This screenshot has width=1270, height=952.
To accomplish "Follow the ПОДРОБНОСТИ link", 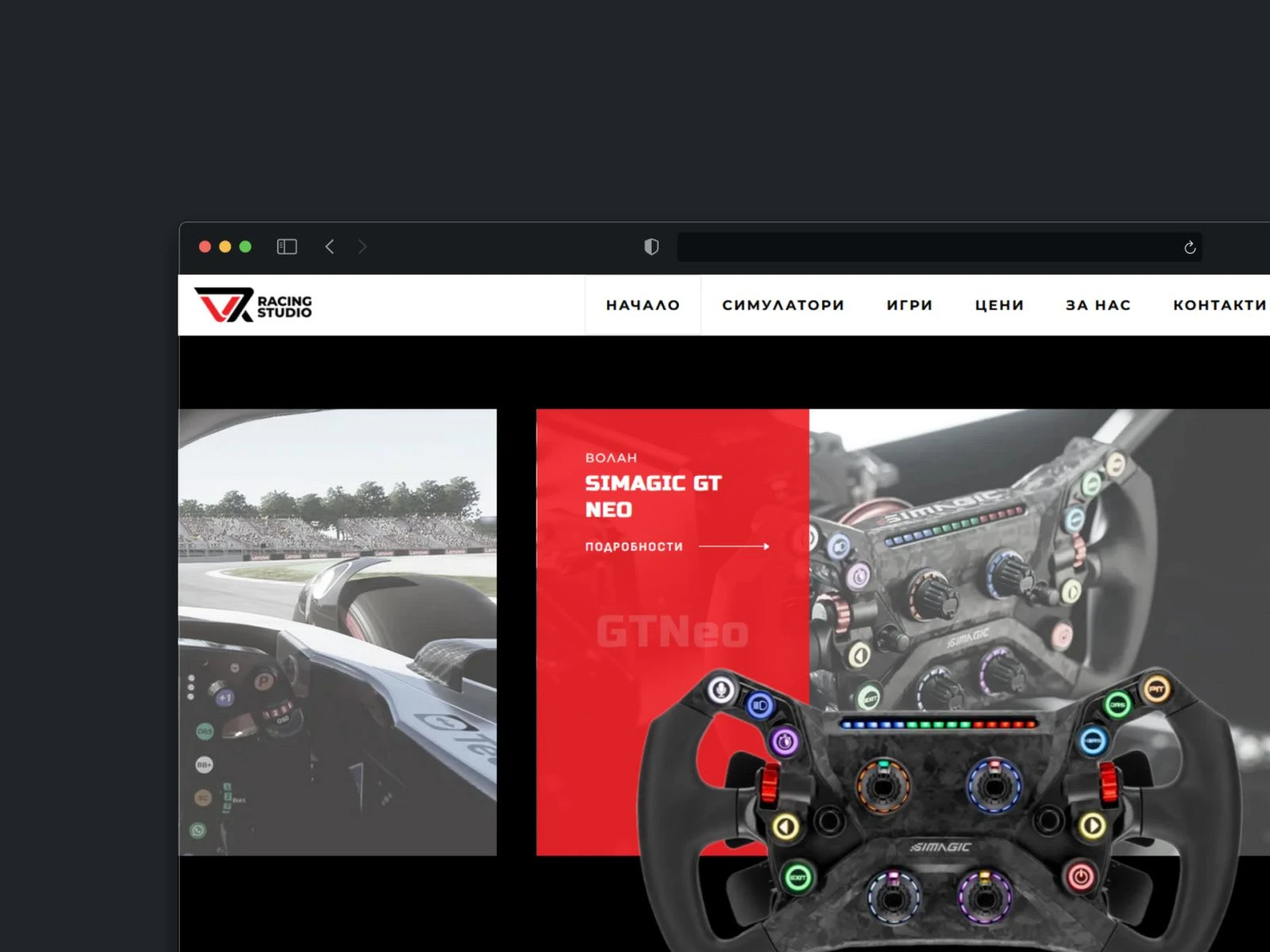I will click(634, 547).
